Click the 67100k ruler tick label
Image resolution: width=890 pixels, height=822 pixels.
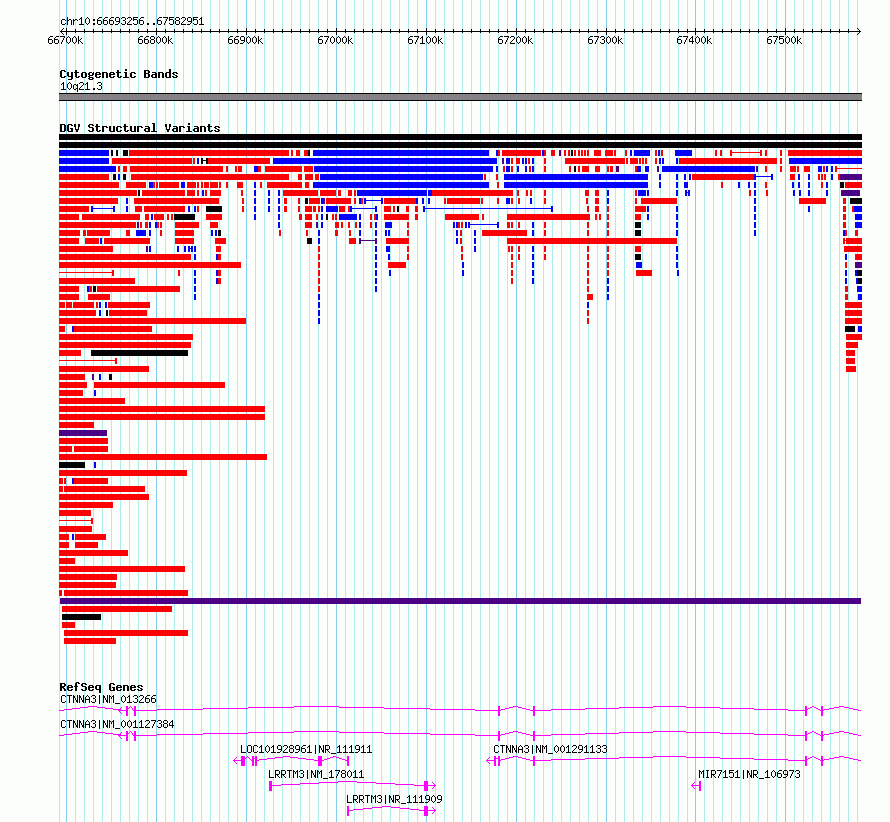click(425, 40)
